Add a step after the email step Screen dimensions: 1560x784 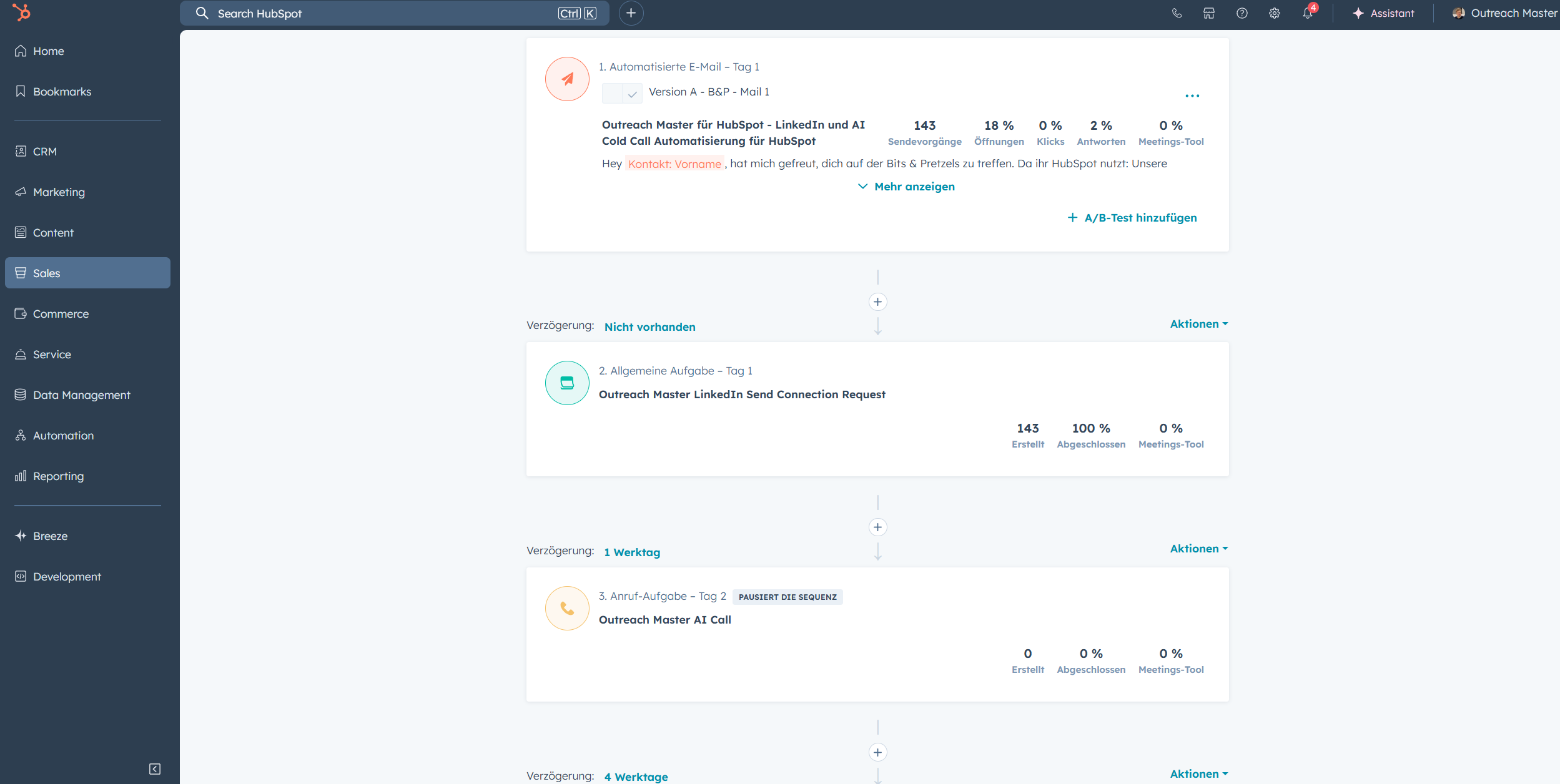877,302
